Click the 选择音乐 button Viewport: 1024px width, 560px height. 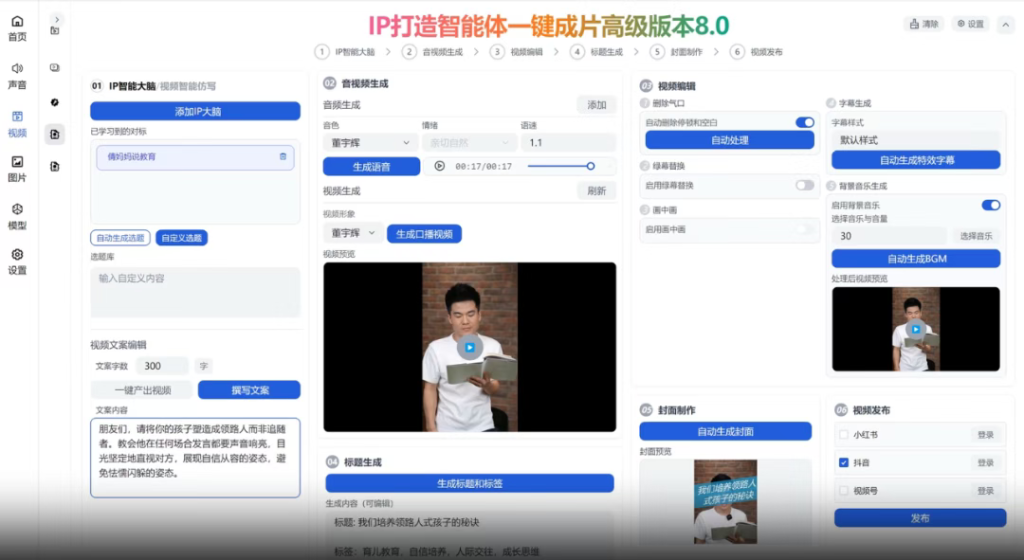(x=976, y=236)
